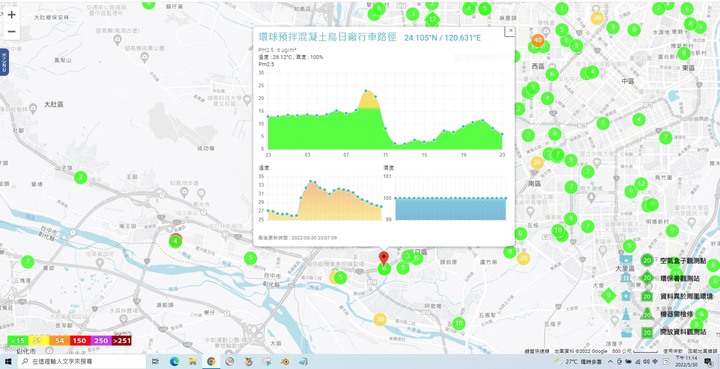This screenshot has width=720, height=369.
Task: Click the PM2.5 chart peak area
Action: point(368,100)
